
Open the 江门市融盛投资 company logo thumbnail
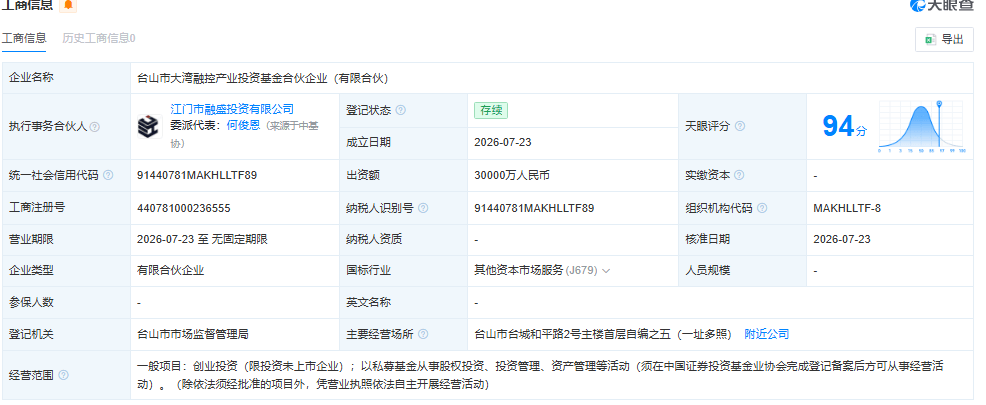tap(150, 126)
